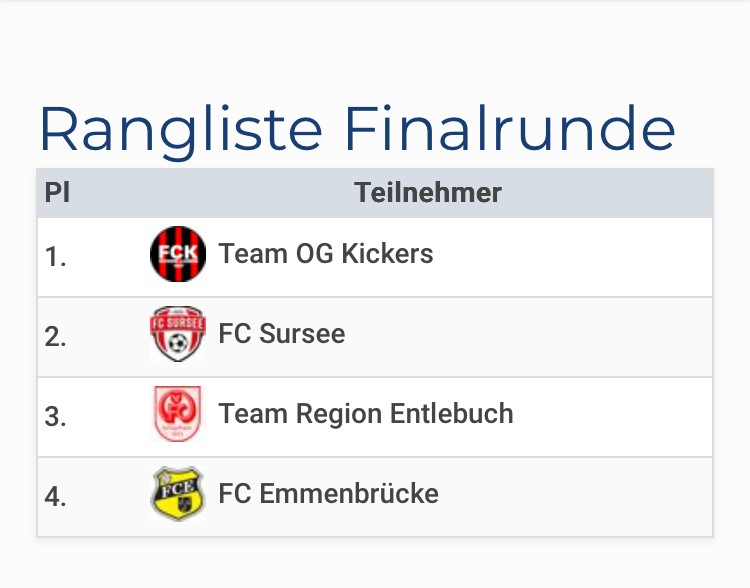Viewport: 750px width, 588px height.
Task: Click the Team OG Kickers club logo
Action: tap(178, 254)
